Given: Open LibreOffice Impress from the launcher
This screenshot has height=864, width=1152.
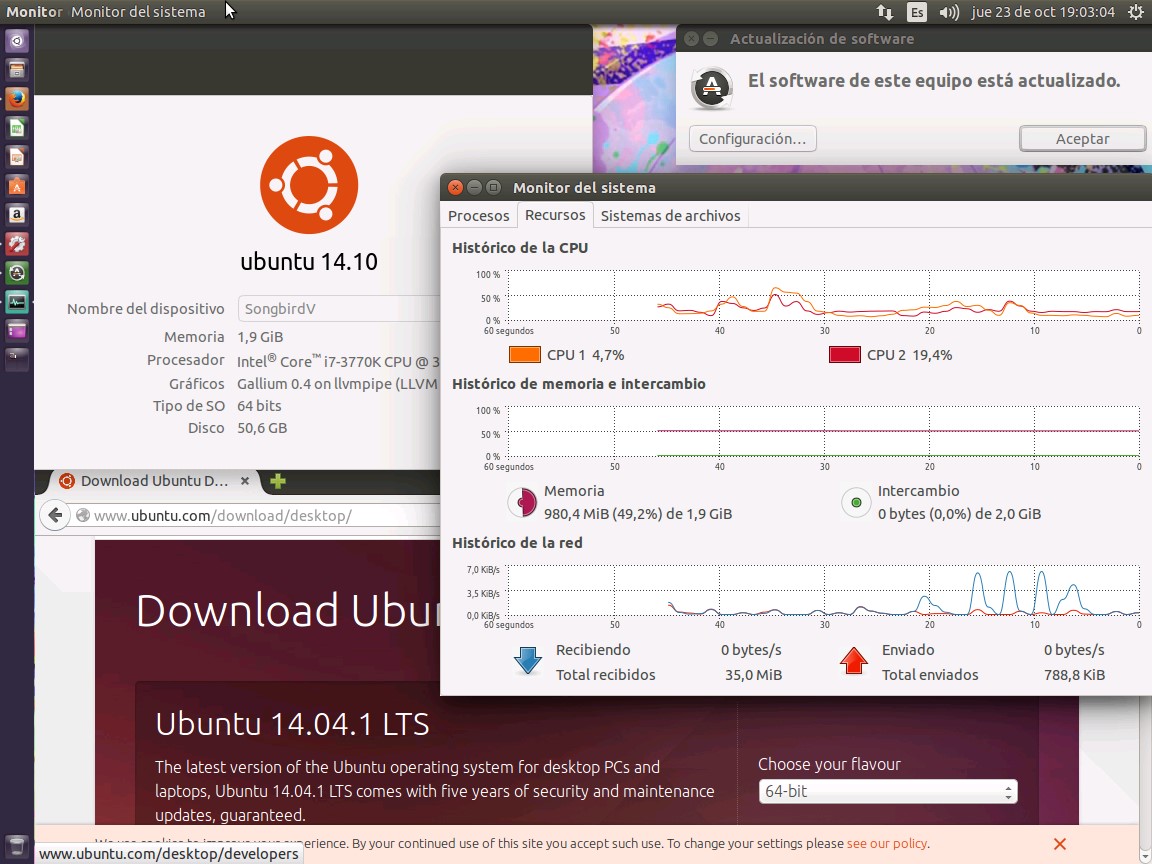Looking at the screenshot, I should pyautogui.click(x=17, y=156).
